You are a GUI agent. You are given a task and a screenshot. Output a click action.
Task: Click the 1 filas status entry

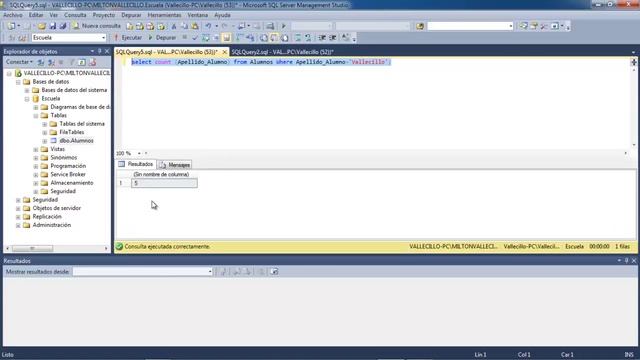(622, 247)
